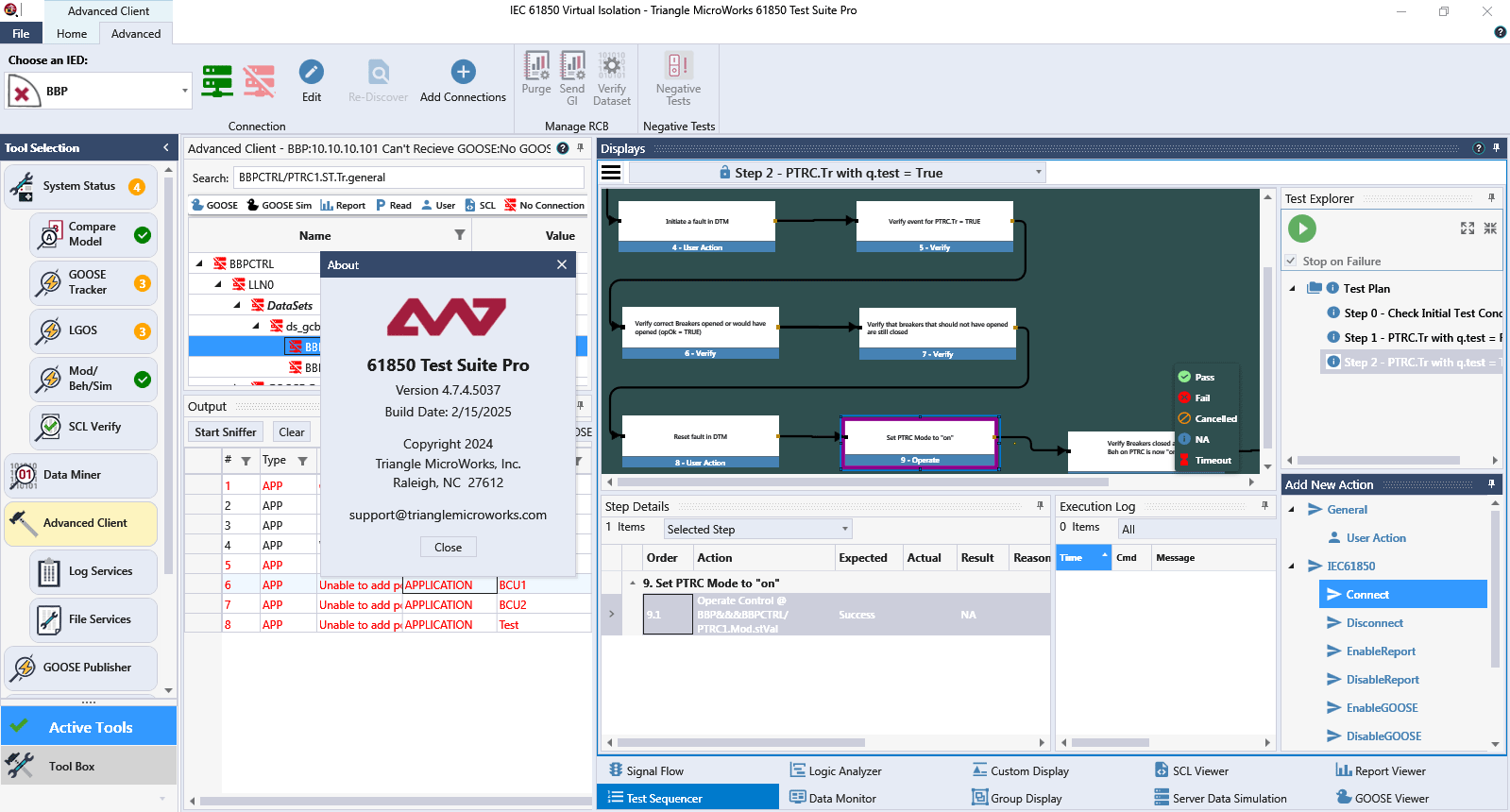Run the test plan with green play button
Screen dimensions: 1510x812
tap(1302, 228)
